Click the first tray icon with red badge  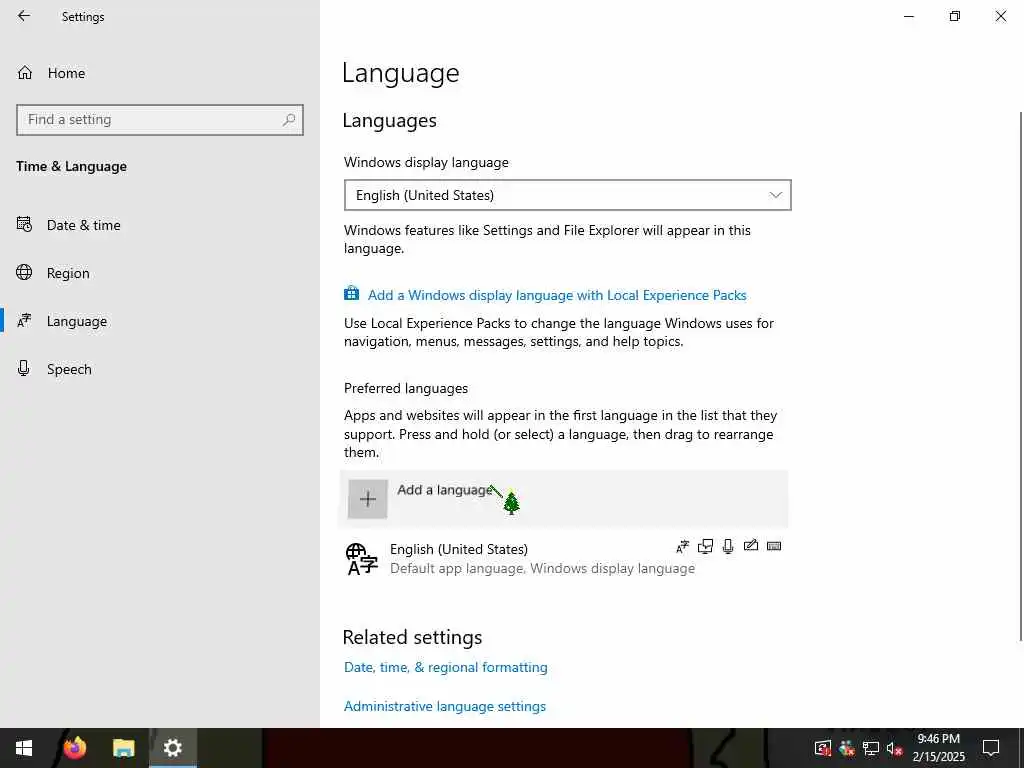coord(823,748)
